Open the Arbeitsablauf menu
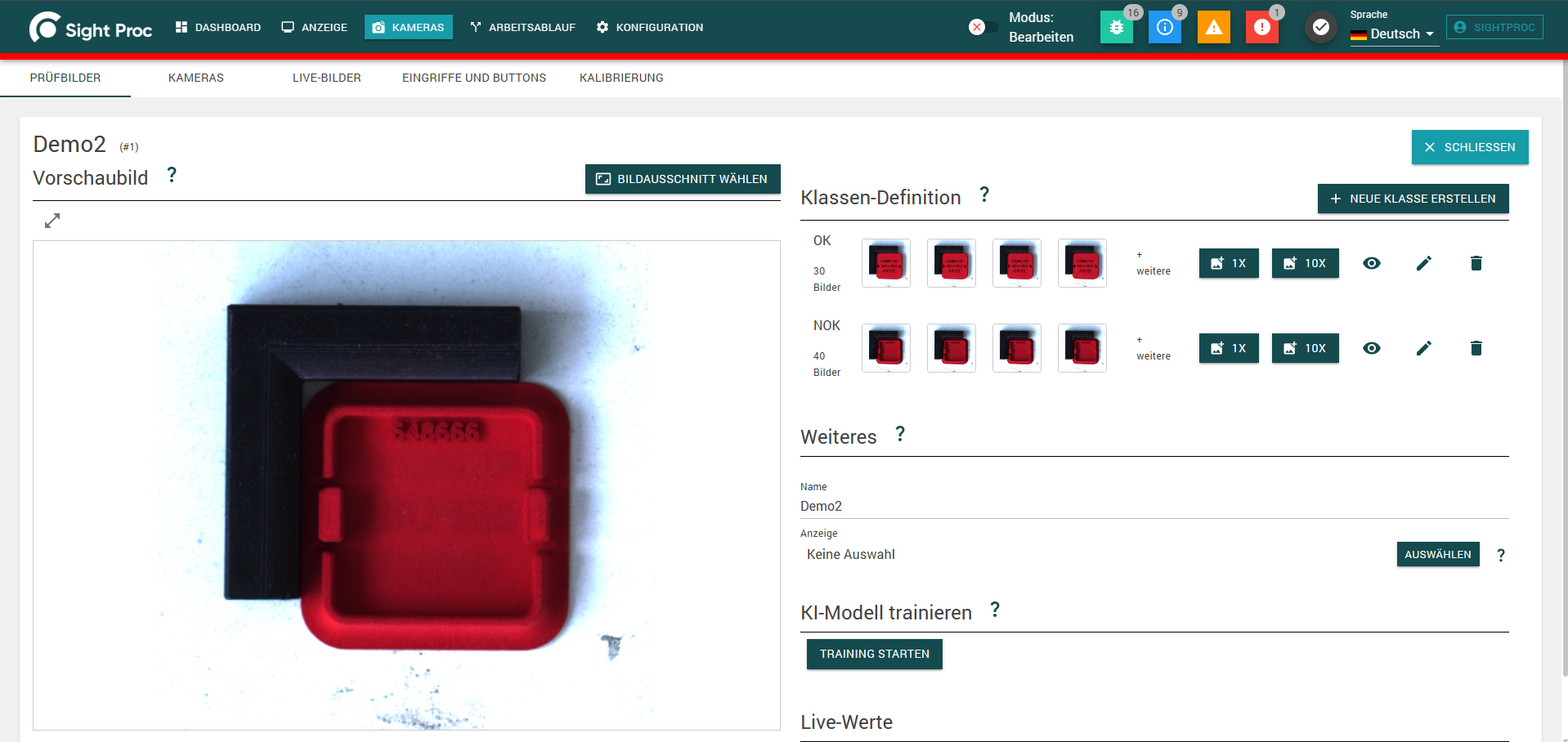1568x742 pixels. pos(523,27)
